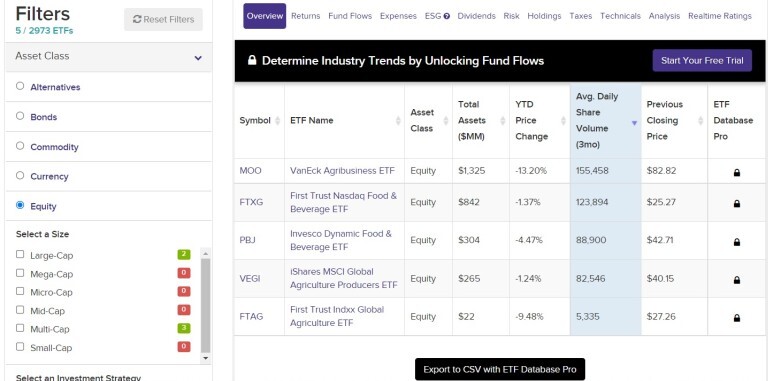This screenshot has height=381, width=773.
Task: Select the Equity asset class radio
Action: coord(20,205)
